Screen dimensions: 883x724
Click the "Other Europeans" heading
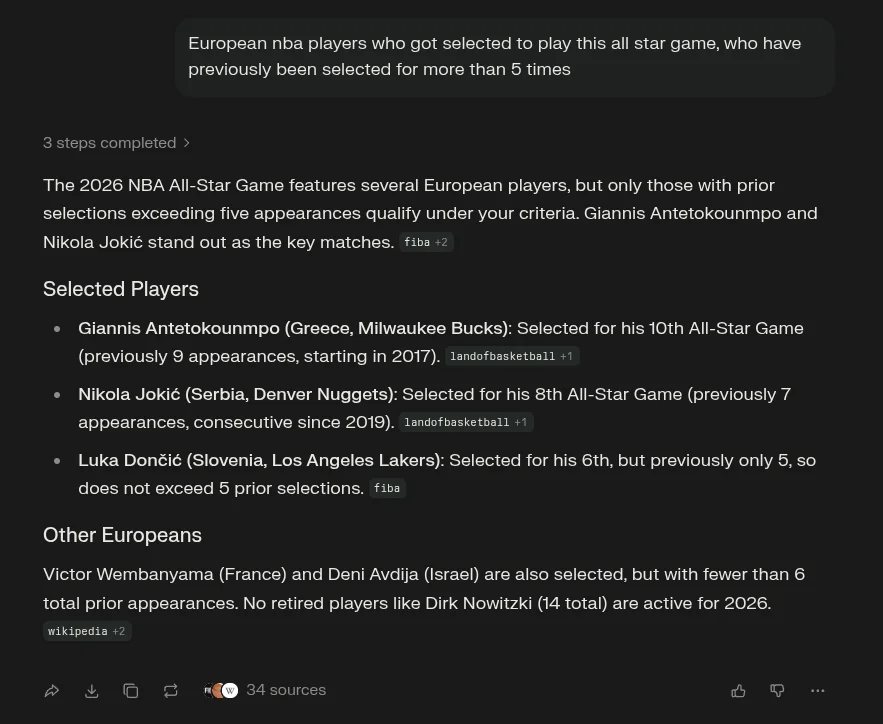pyautogui.click(x=122, y=535)
